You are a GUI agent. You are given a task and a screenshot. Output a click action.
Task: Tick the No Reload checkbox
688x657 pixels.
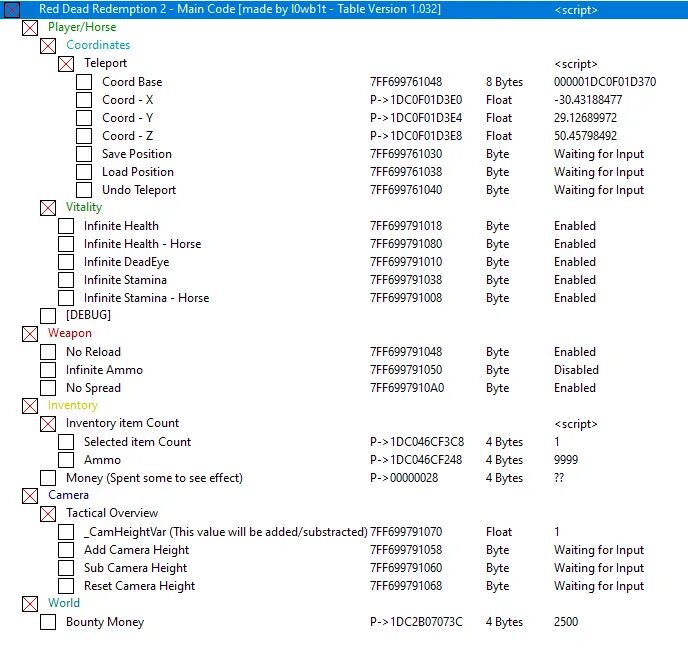(x=48, y=352)
